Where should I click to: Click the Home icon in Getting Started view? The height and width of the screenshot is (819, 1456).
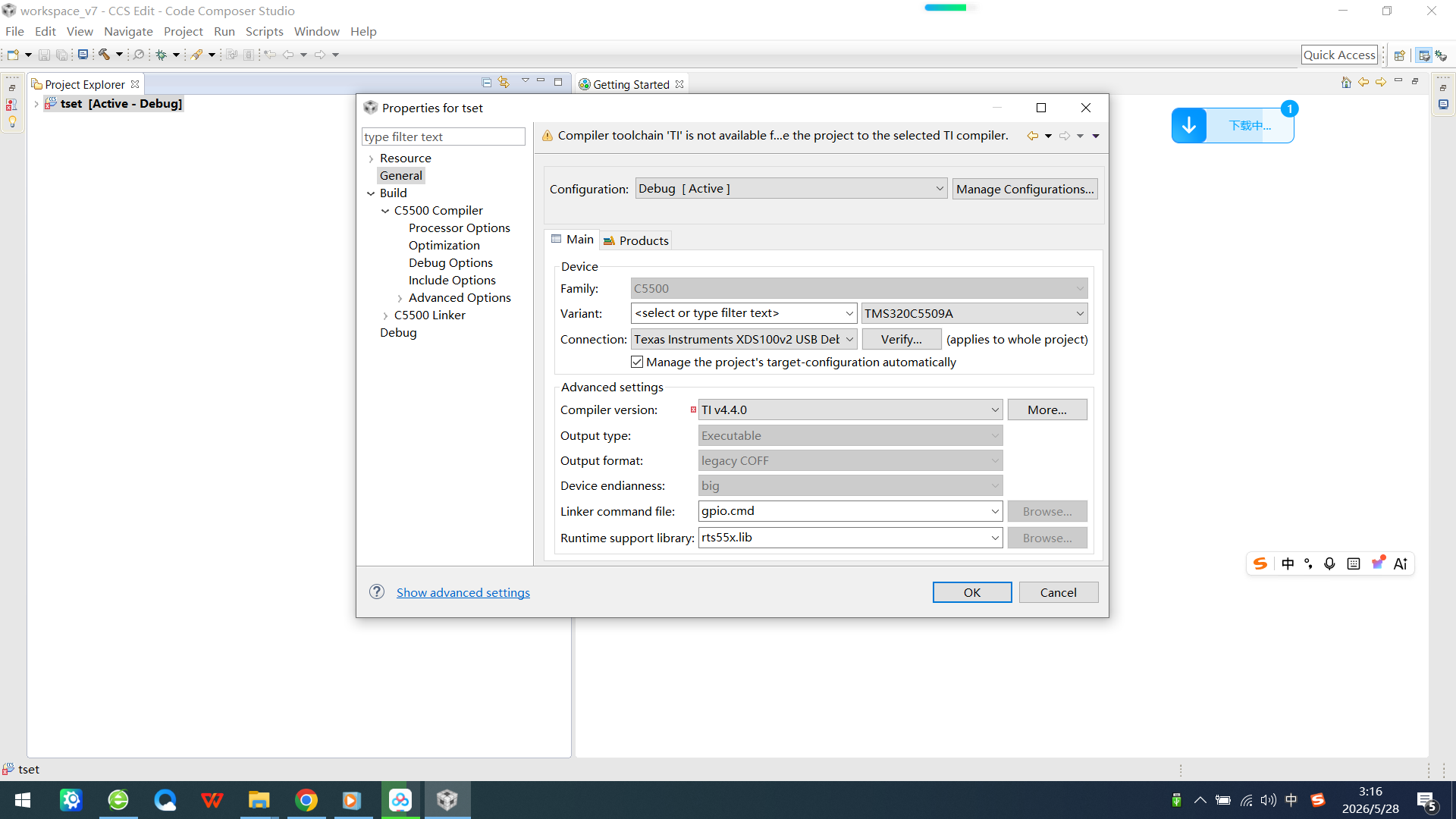tap(1346, 82)
